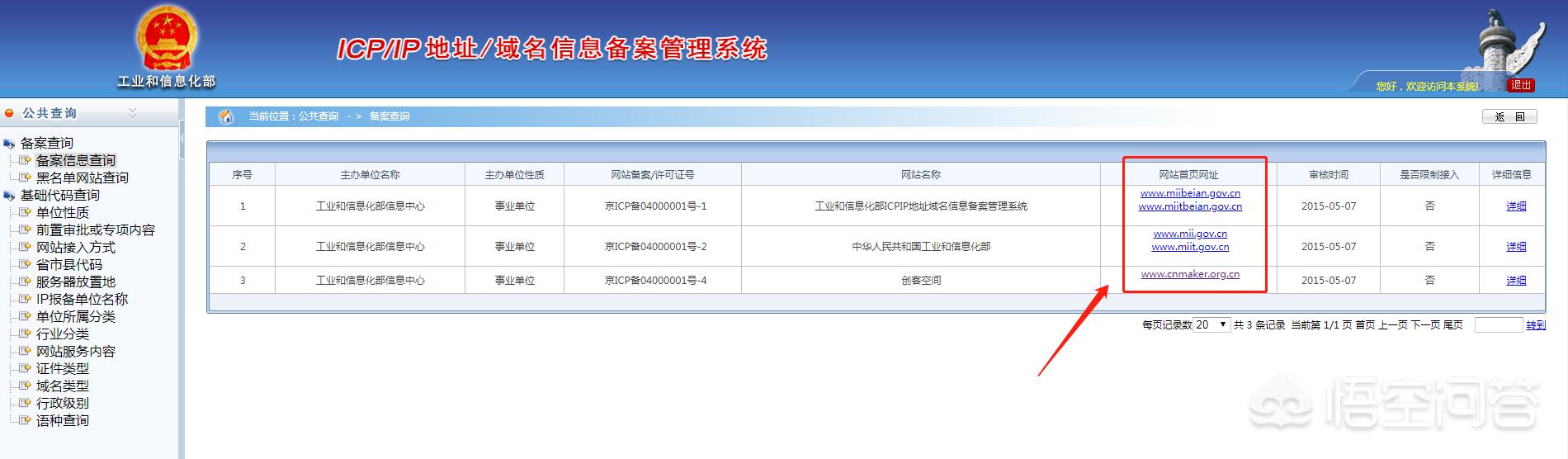Open 行政级别 lookup

point(62,403)
